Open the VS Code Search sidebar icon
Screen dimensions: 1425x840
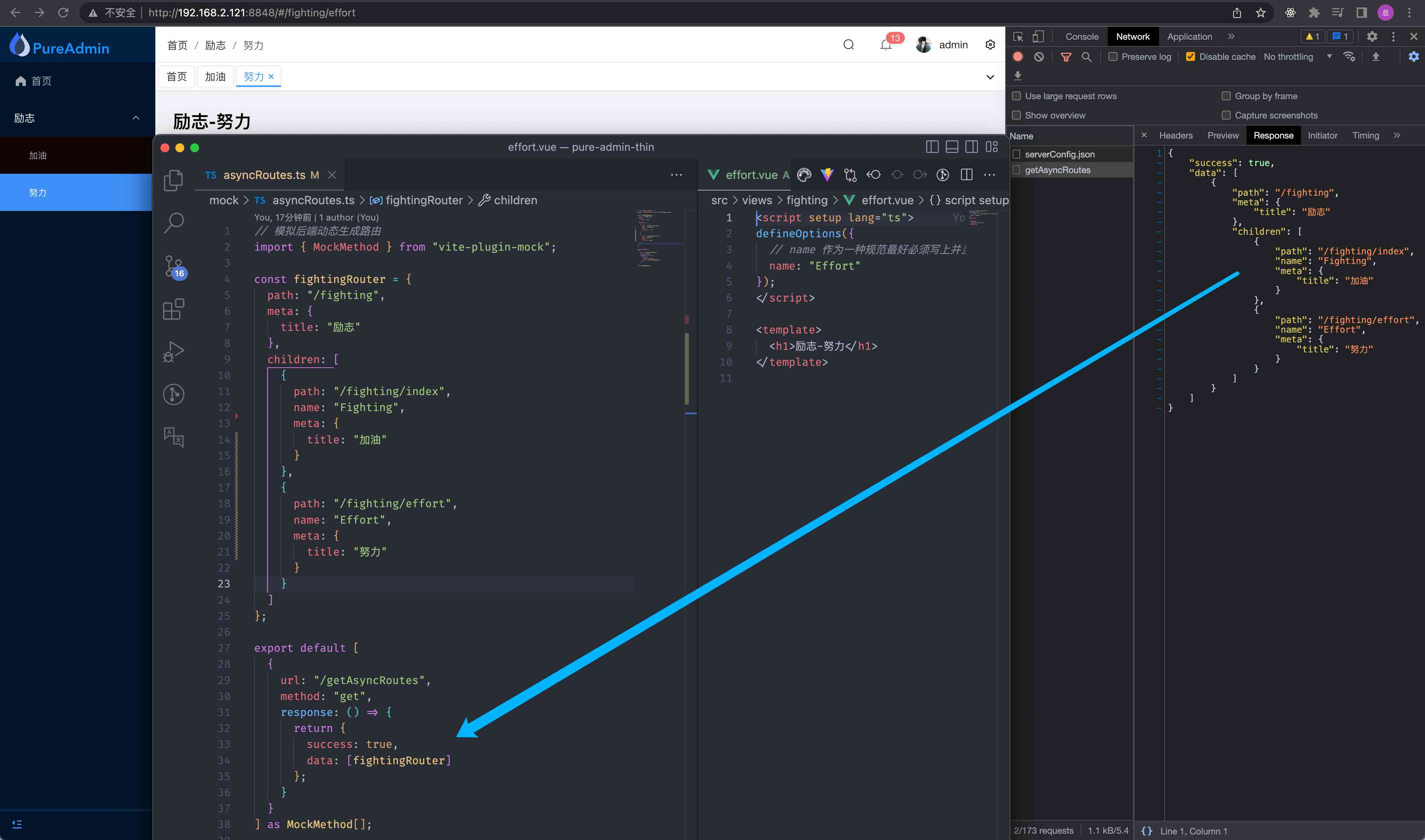click(x=173, y=222)
